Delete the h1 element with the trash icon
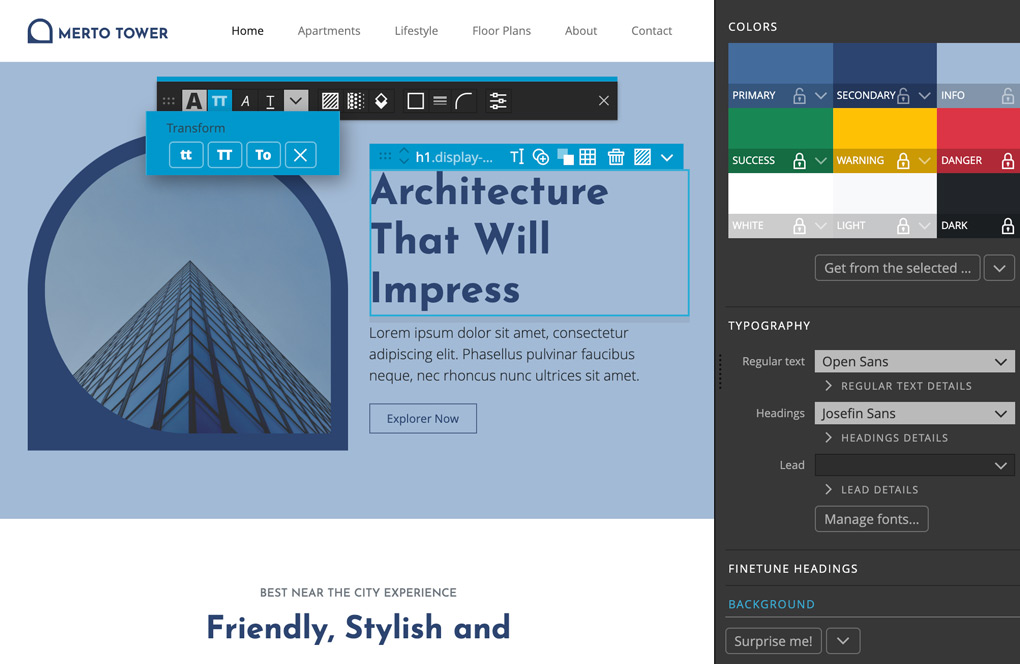Screen dimensions: 1020x664 pos(615,157)
